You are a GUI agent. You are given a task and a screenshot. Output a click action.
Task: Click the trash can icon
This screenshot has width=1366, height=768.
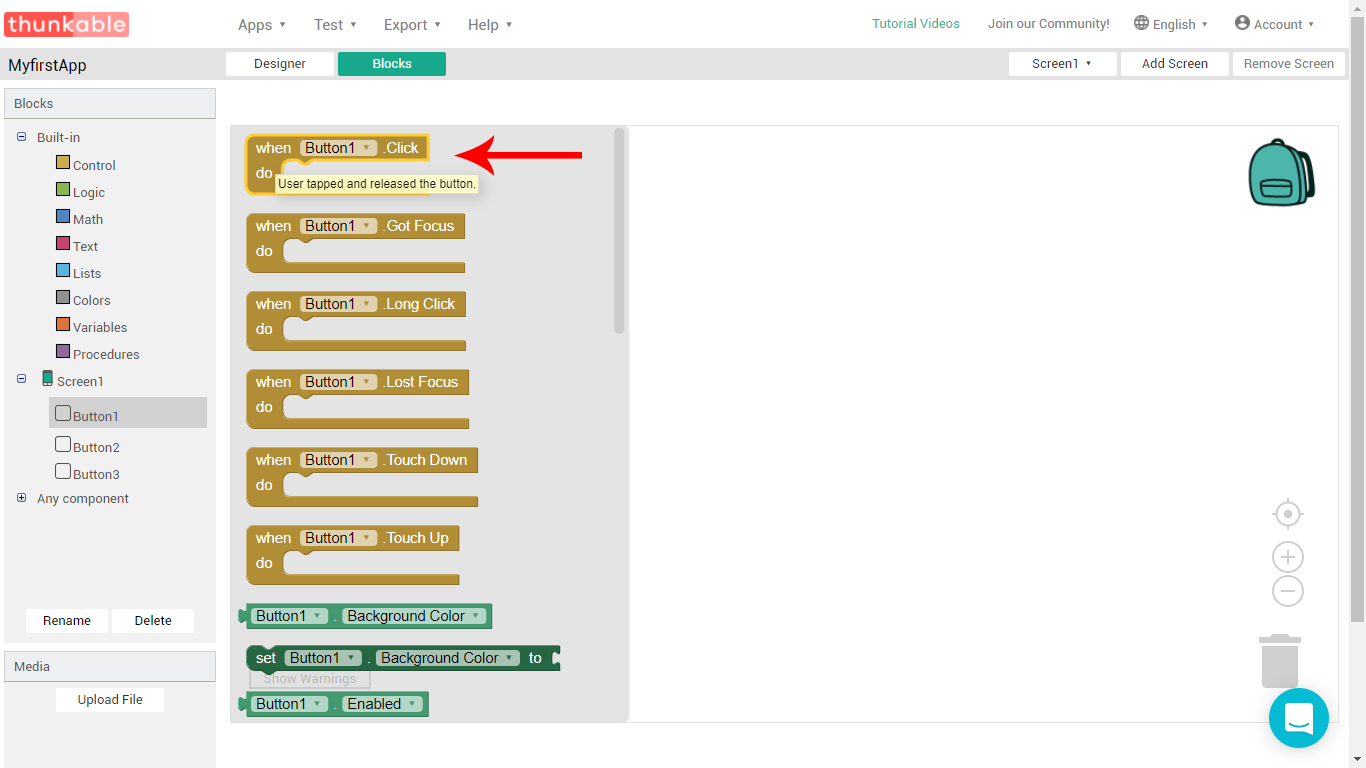[1279, 661]
